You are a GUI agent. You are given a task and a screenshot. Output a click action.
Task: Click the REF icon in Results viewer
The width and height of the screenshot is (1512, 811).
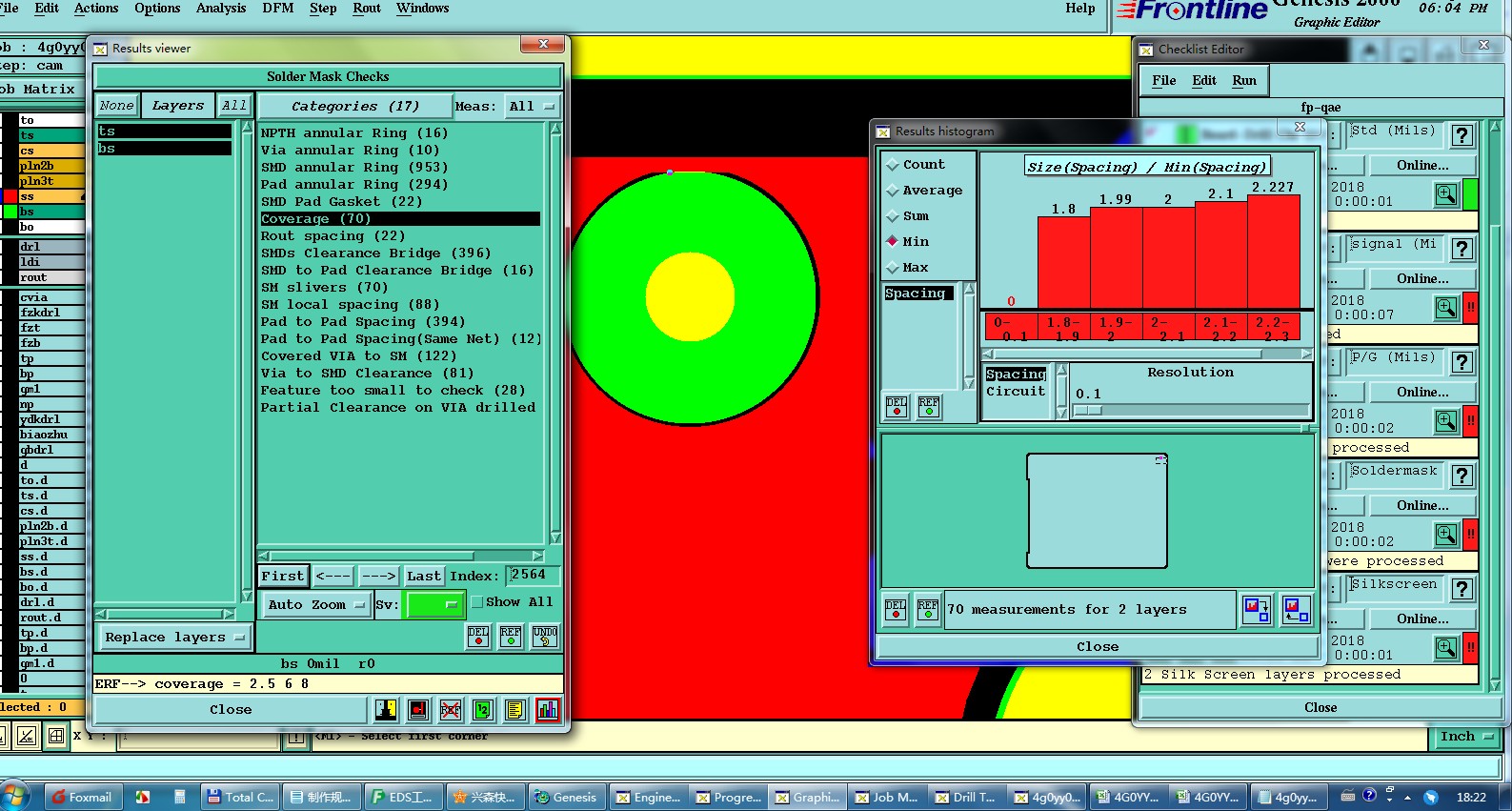511,636
